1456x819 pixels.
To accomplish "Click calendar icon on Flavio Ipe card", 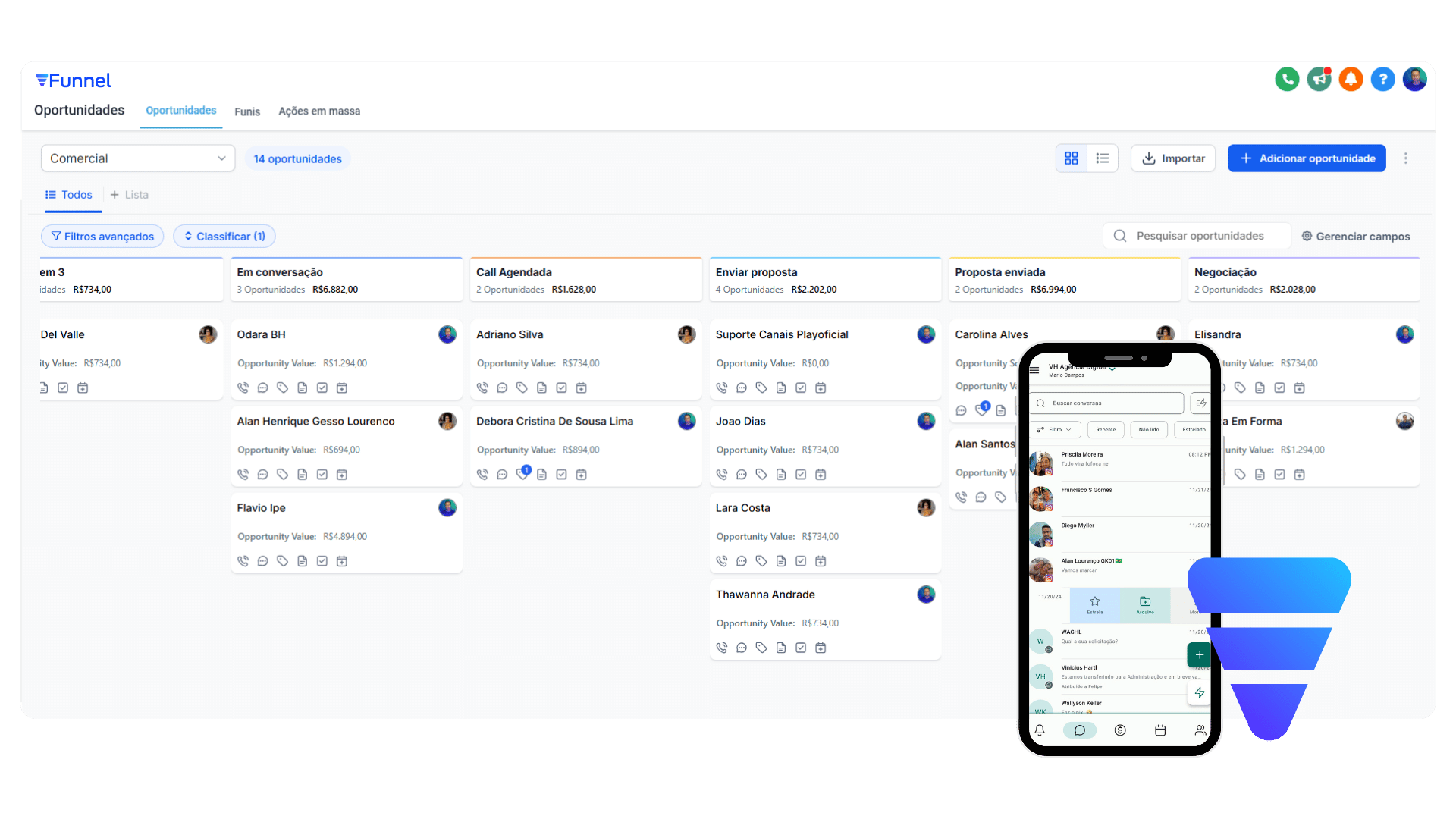I will pos(342,561).
